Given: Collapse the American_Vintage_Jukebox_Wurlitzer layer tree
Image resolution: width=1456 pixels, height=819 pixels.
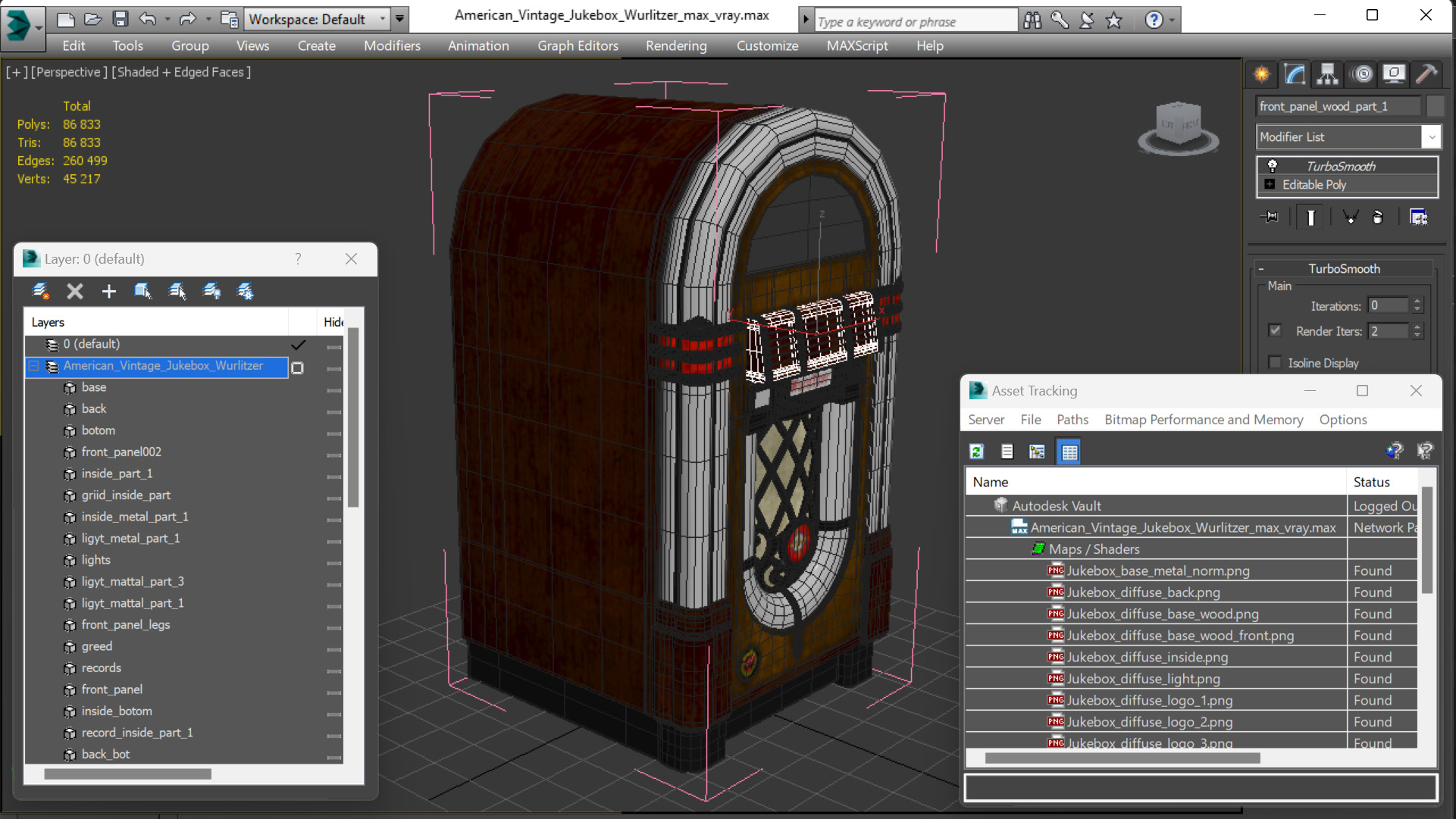Looking at the screenshot, I should click(x=33, y=366).
